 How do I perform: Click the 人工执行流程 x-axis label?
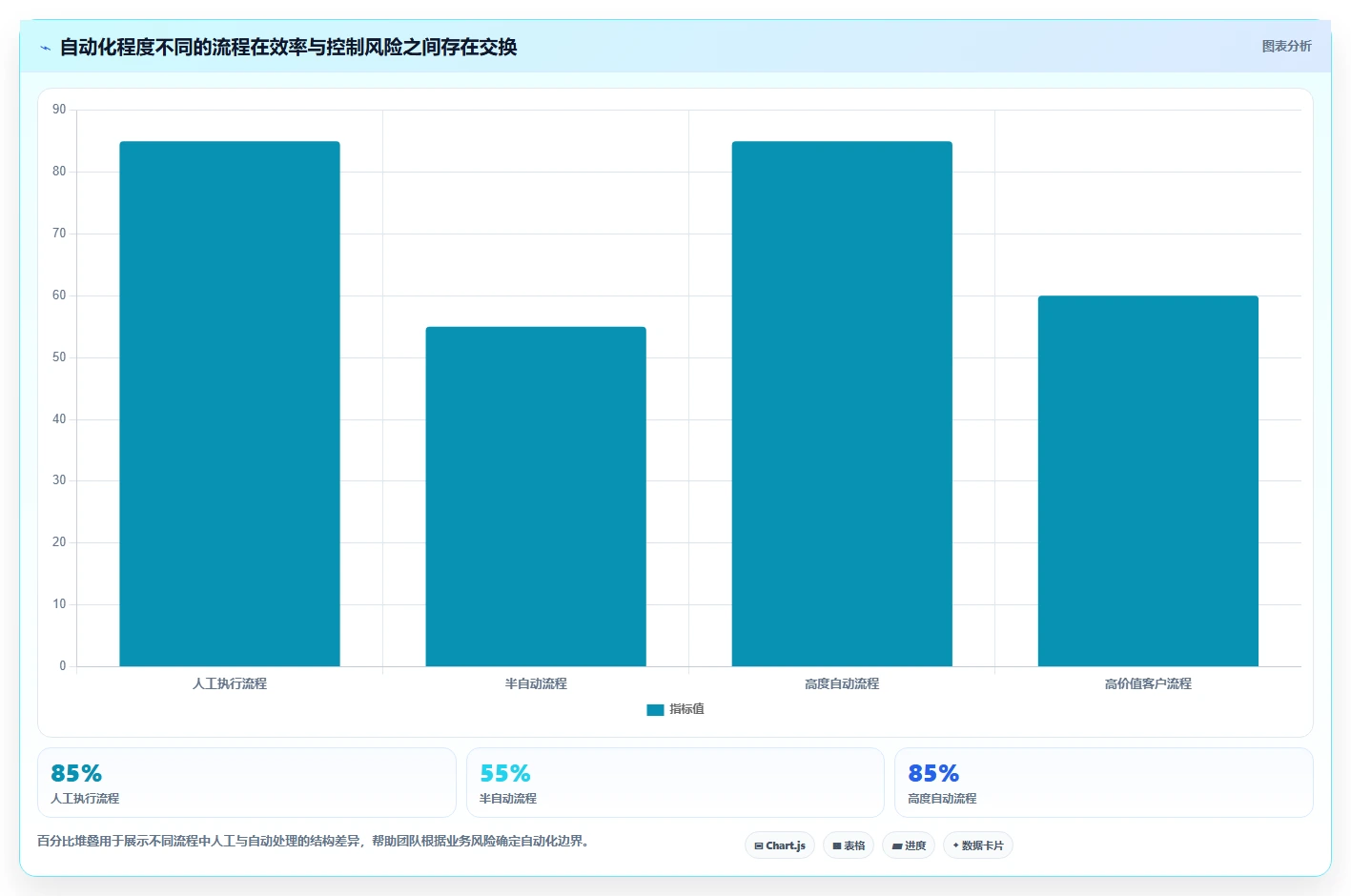pyautogui.click(x=230, y=683)
